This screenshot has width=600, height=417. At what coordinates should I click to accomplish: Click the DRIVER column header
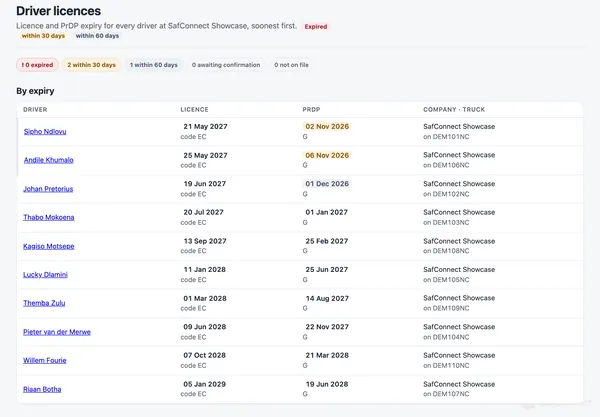(x=35, y=110)
